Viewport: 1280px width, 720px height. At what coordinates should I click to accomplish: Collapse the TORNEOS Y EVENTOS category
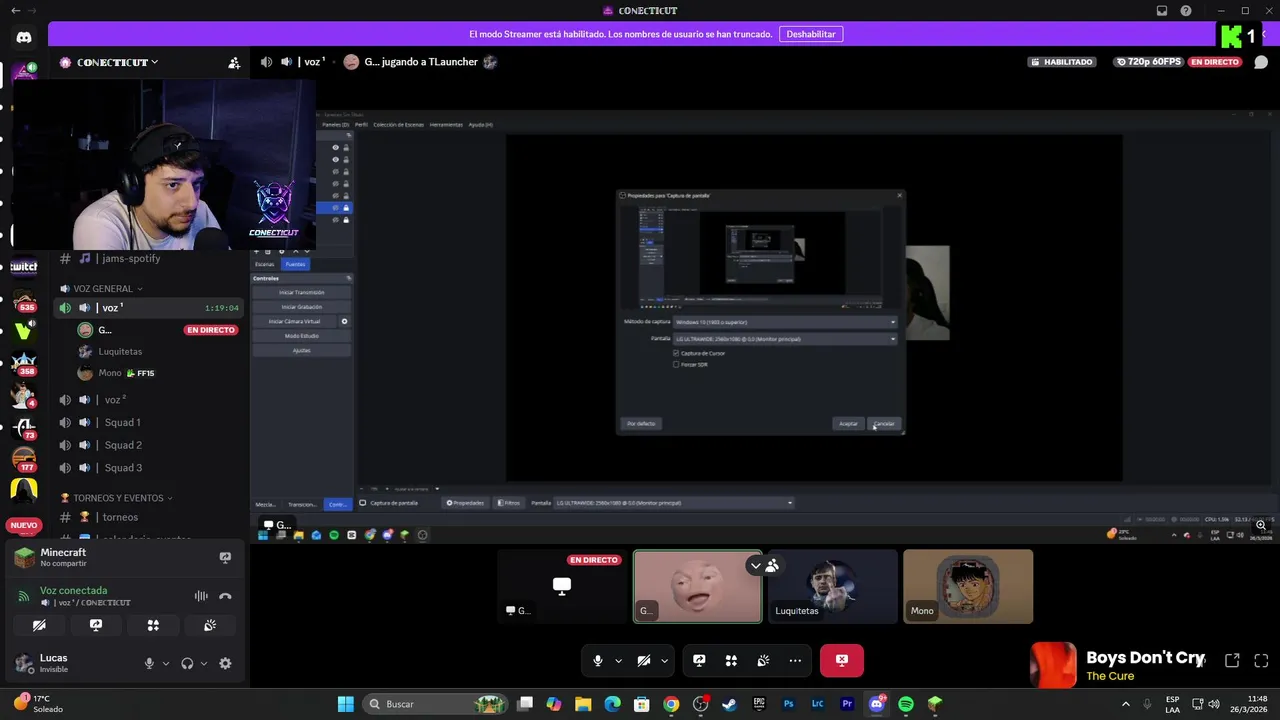pyautogui.click(x=117, y=497)
